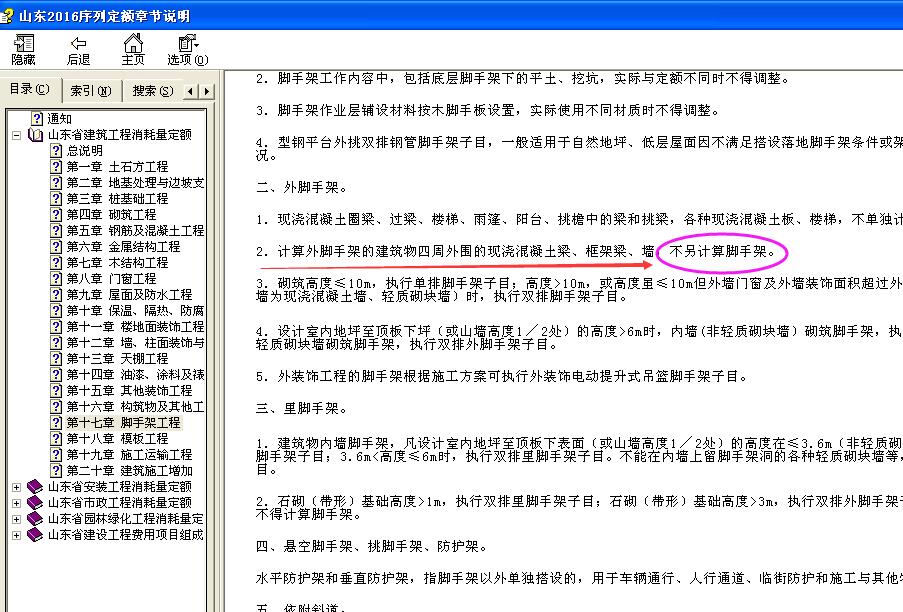903x612 pixels.
Task: Open 第十八章 模板工程 chapter
Action: tap(117, 439)
